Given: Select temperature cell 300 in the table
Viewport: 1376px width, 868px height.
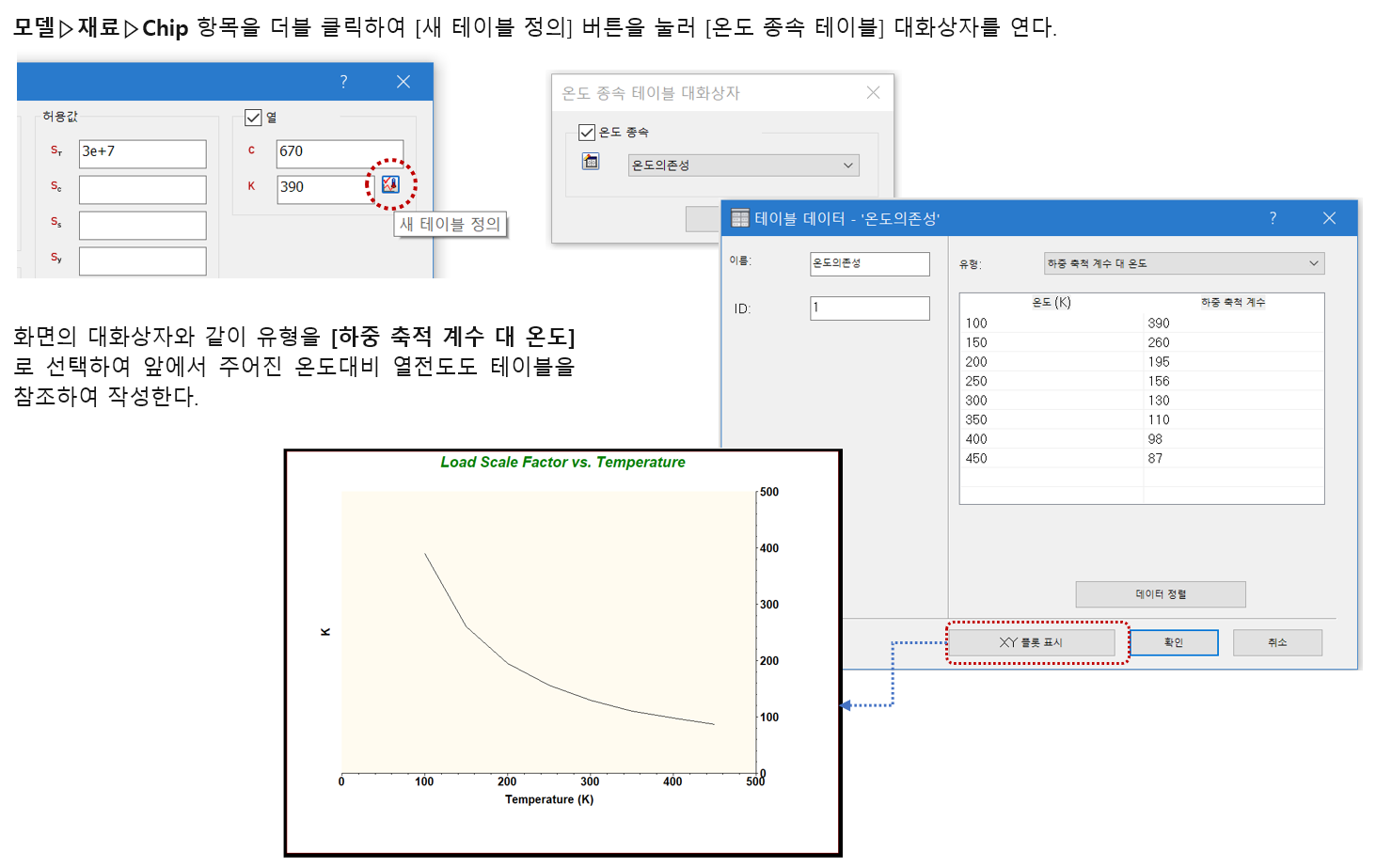Looking at the screenshot, I should coord(1052,400).
